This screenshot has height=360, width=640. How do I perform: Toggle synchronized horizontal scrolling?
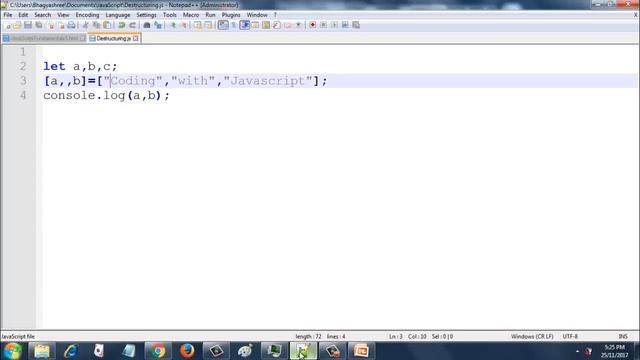[x=208, y=25]
